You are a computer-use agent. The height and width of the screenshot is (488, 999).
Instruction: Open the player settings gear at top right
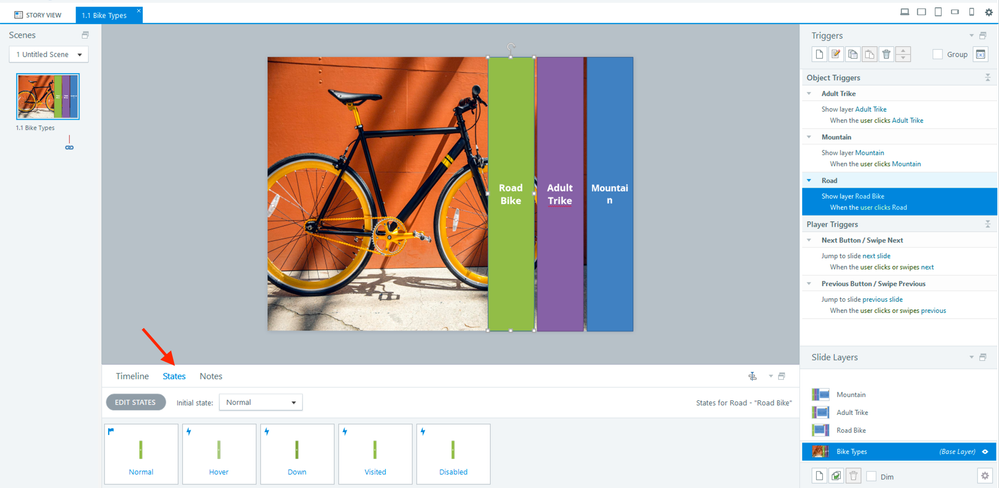coord(989,11)
